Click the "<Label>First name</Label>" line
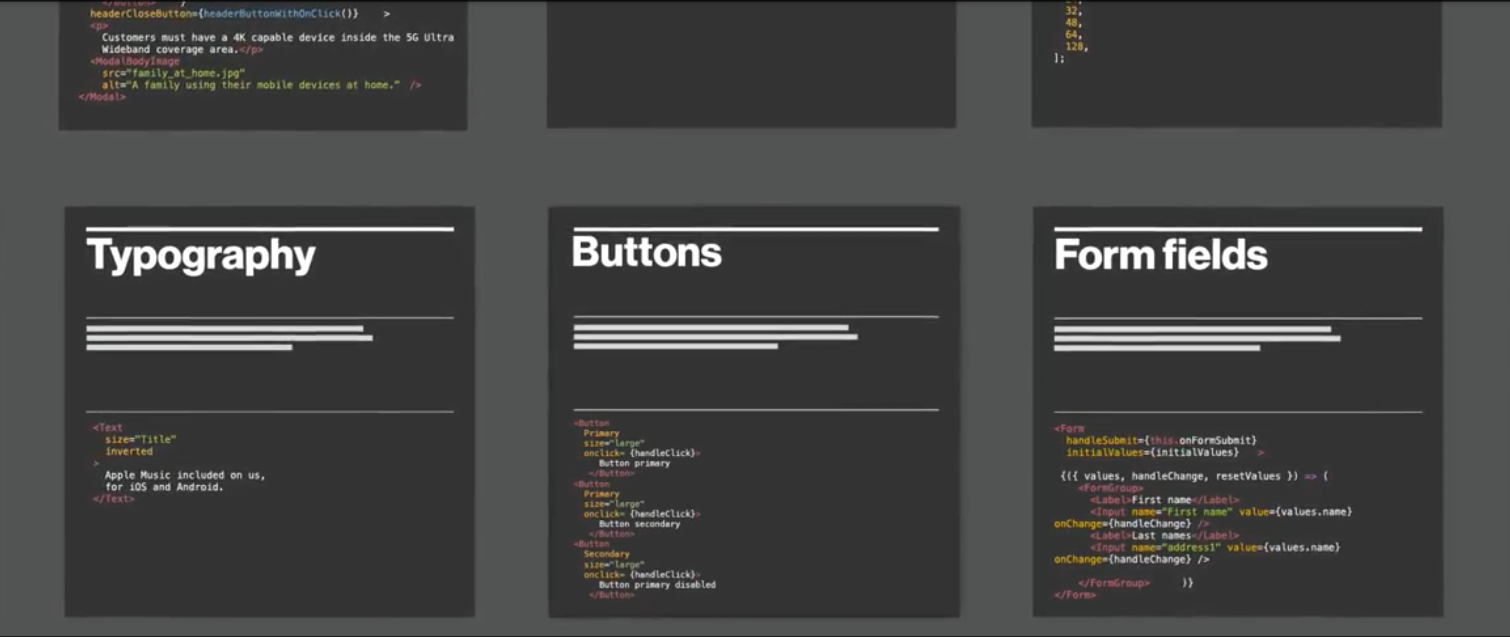Viewport: 1510px width, 637px height. [1165, 500]
